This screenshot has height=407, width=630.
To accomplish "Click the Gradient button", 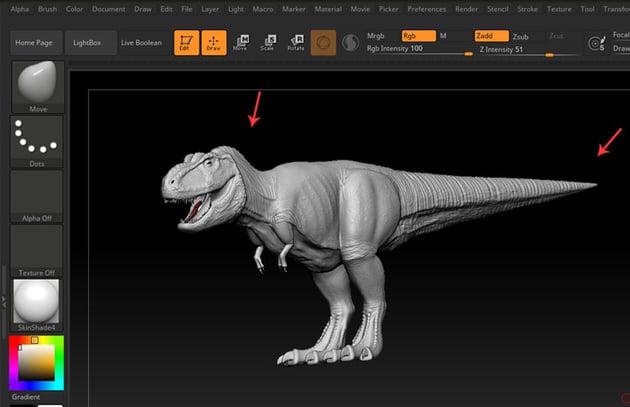I will 26,397.
